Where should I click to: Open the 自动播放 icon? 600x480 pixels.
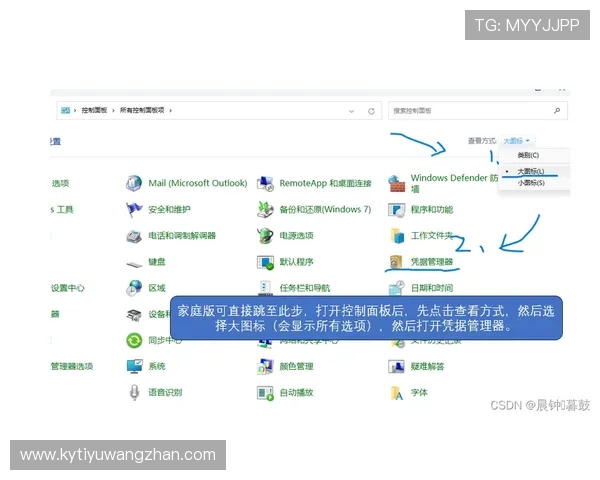pyautogui.click(x=265, y=393)
